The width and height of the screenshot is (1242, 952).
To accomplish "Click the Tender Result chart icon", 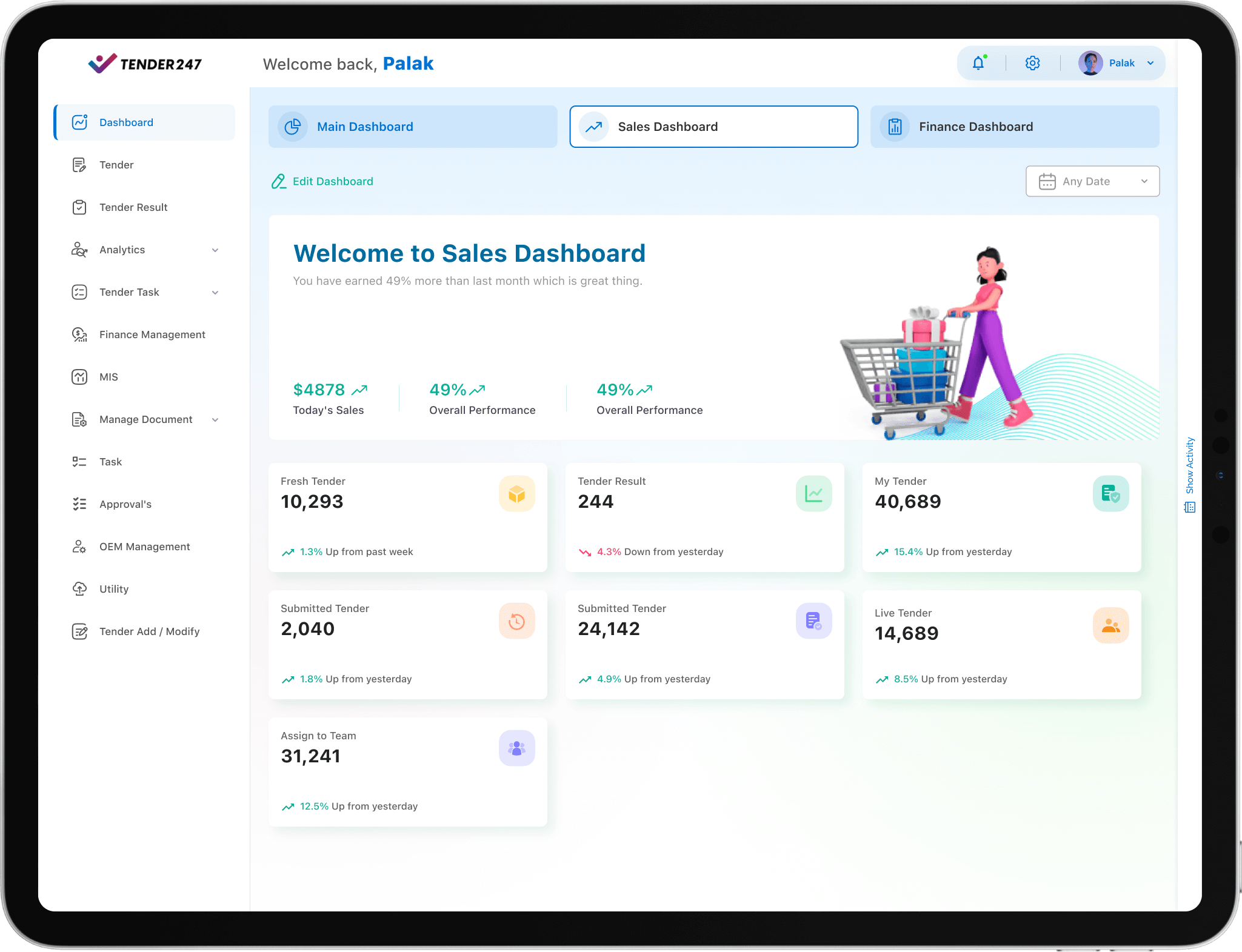I will click(813, 494).
